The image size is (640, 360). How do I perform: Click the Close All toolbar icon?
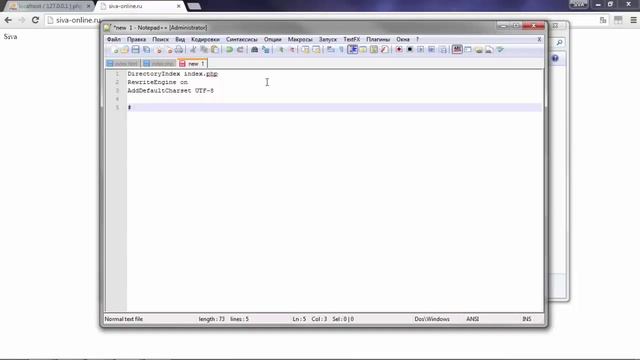coord(169,50)
